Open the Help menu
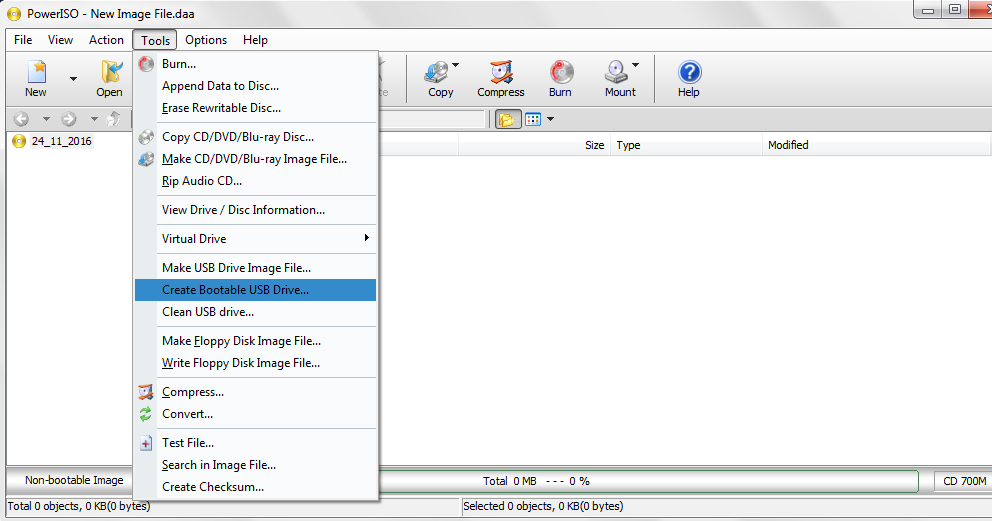The image size is (992, 521). [255, 40]
